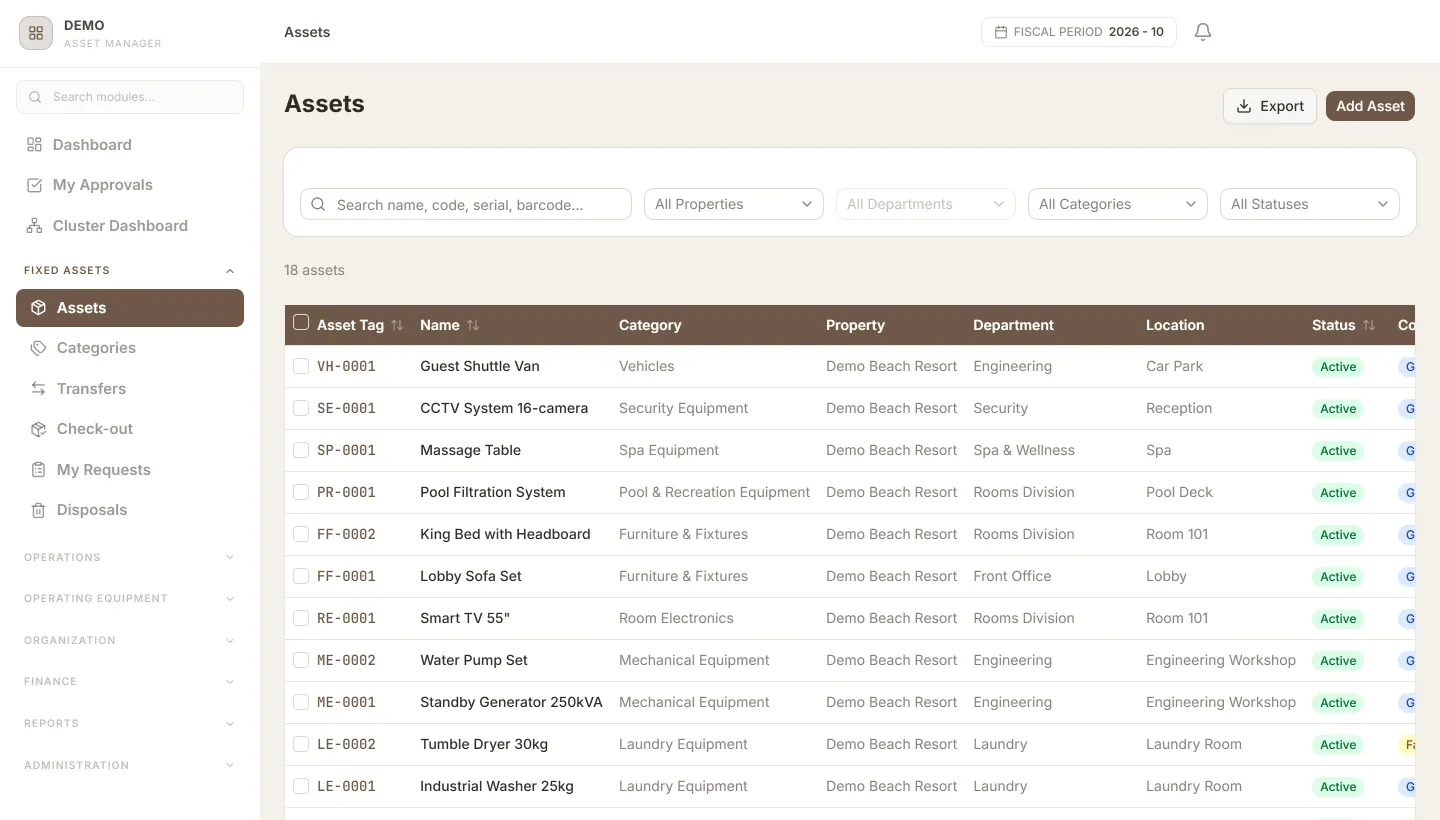Click the Dashboard sidebar icon
This screenshot has width=1440, height=820.
click(35, 145)
